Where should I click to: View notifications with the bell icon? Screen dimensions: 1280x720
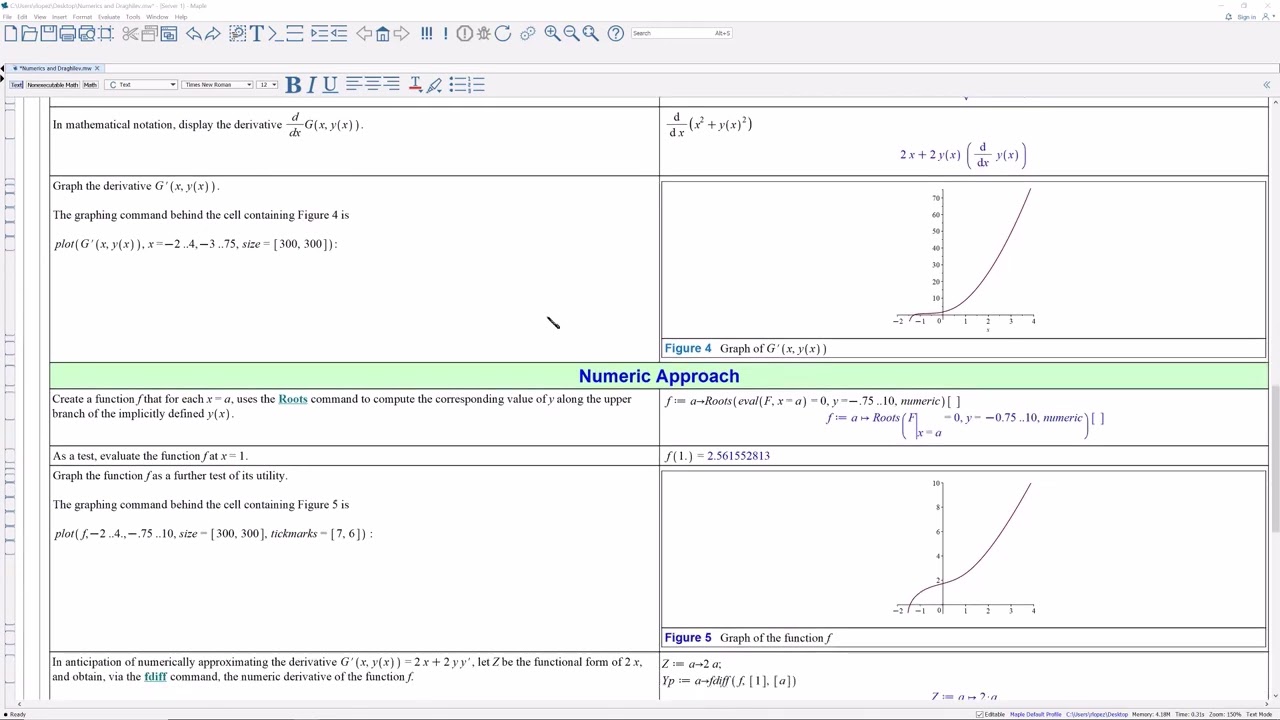pos(1228,17)
